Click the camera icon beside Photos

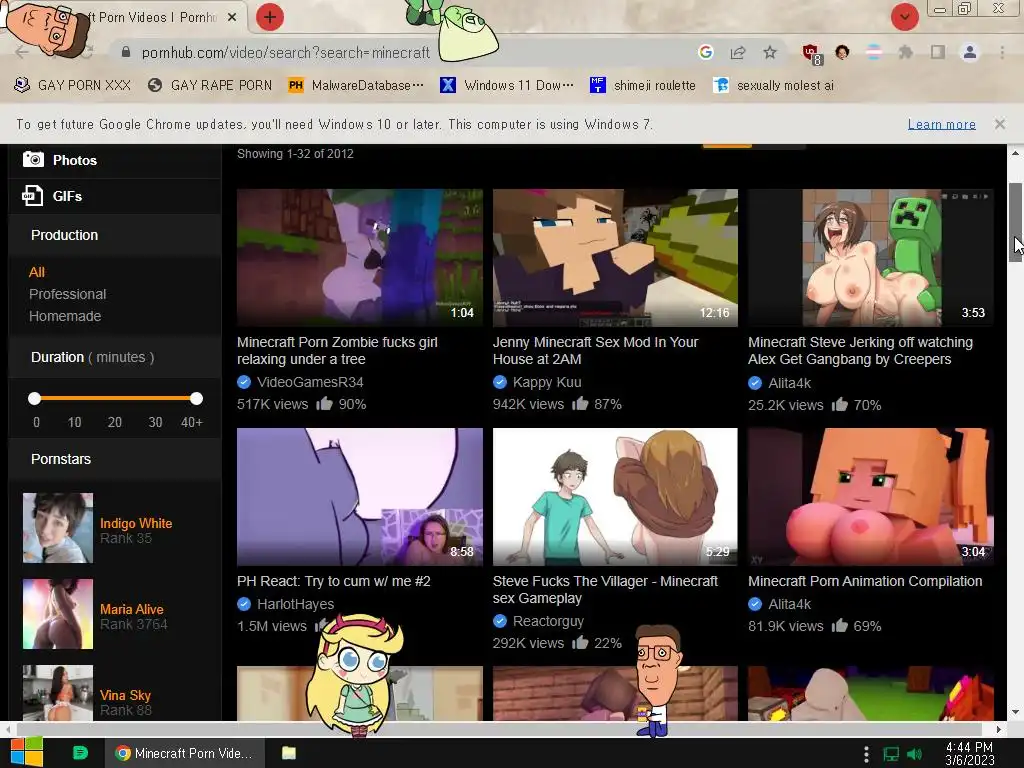[x=33, y=159]
